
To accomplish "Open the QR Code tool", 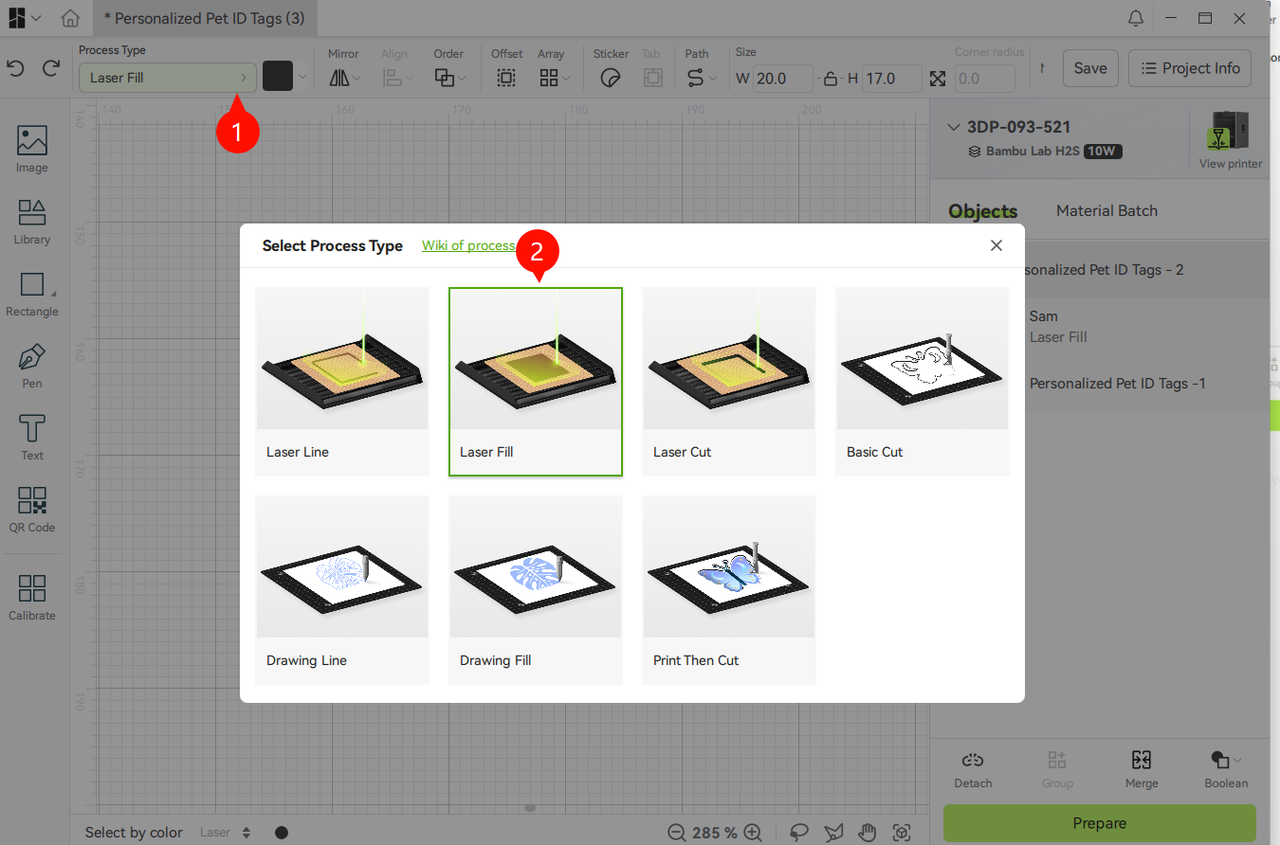I will 32,509.
